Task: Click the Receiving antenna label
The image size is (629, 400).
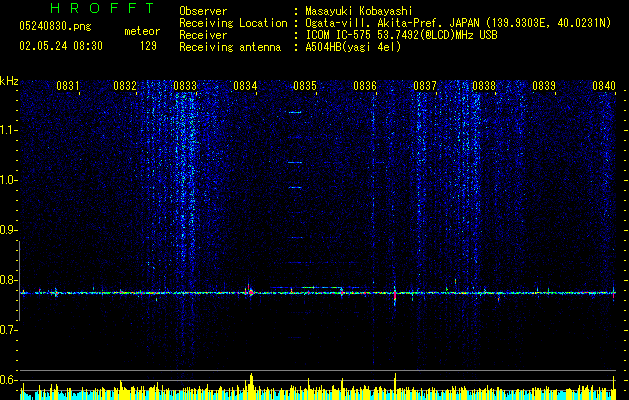Action: point(230,47)
